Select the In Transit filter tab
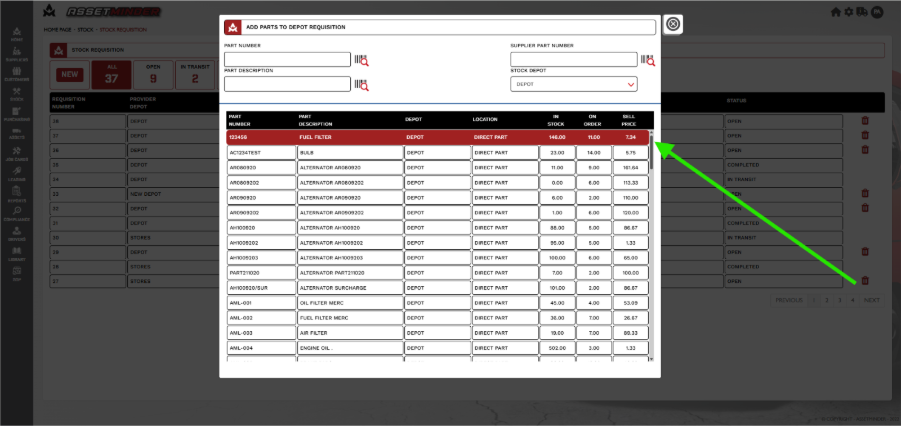 [x=195, y=75]
